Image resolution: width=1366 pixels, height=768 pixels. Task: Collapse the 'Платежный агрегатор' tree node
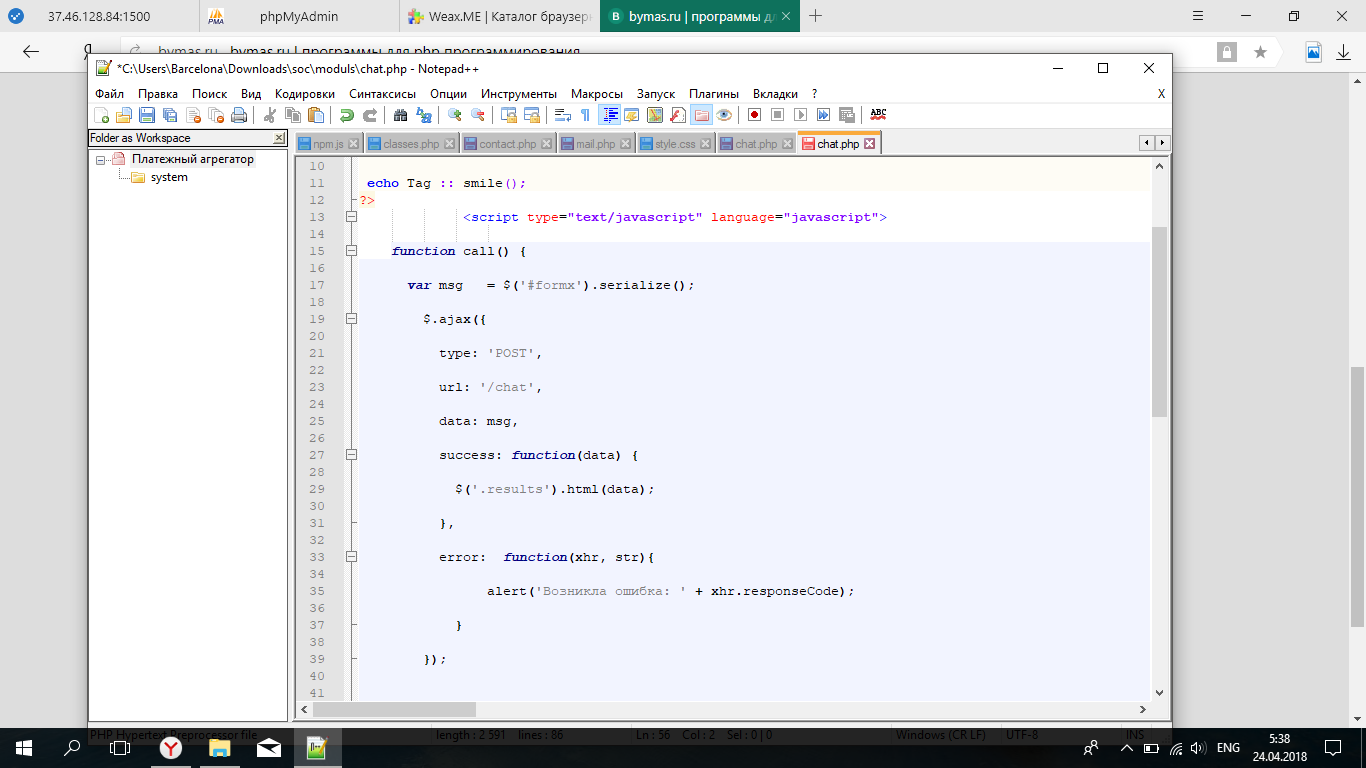click(x=101, y=160)
